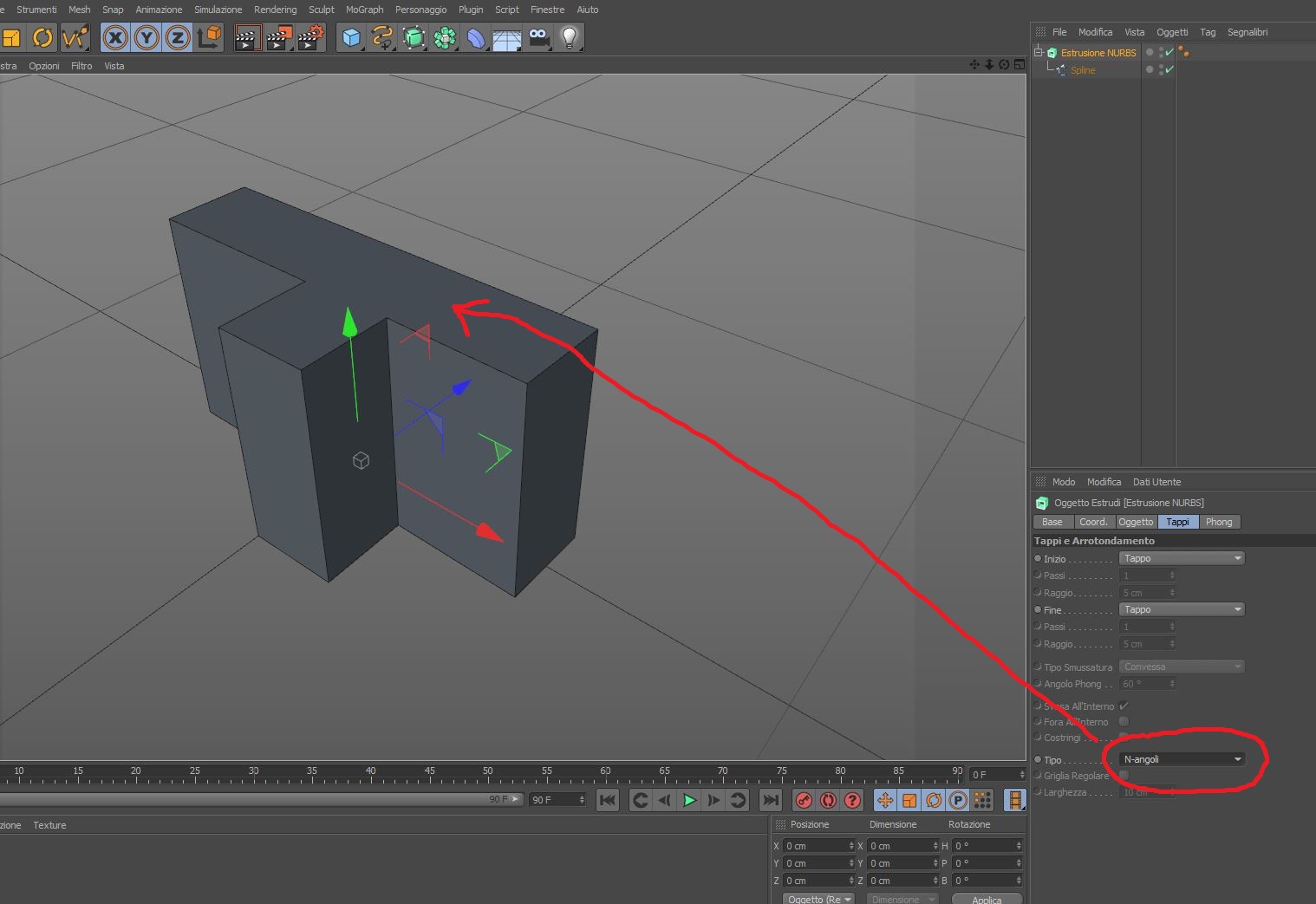This screenshot has height=904, width=1316.
Task: Click the Applica button
Action: tap(987, 899)
